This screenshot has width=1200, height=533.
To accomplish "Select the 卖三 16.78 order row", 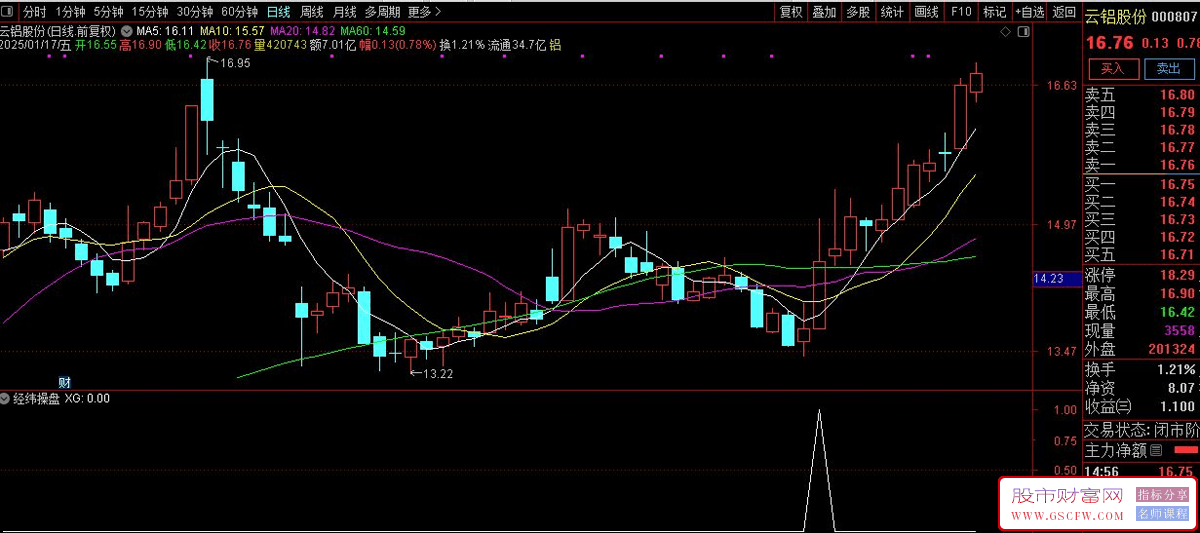I will (x=1141, y=129).
